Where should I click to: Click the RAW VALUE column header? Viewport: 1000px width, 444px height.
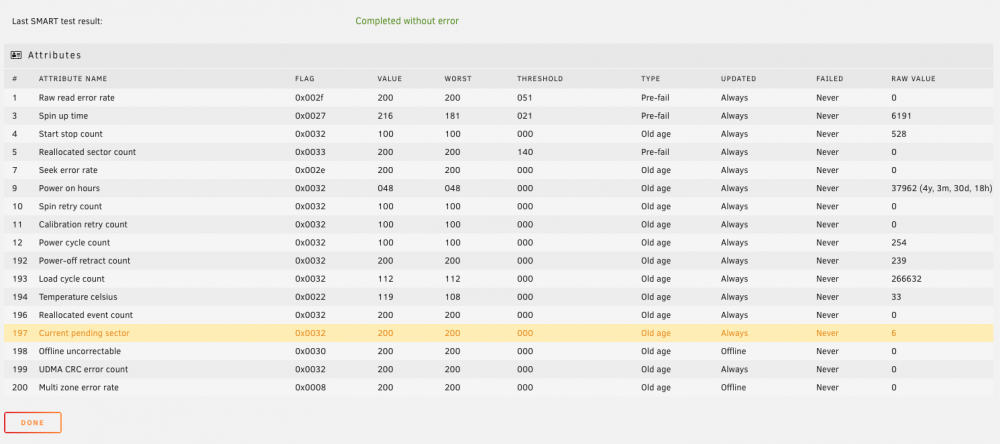913,79
